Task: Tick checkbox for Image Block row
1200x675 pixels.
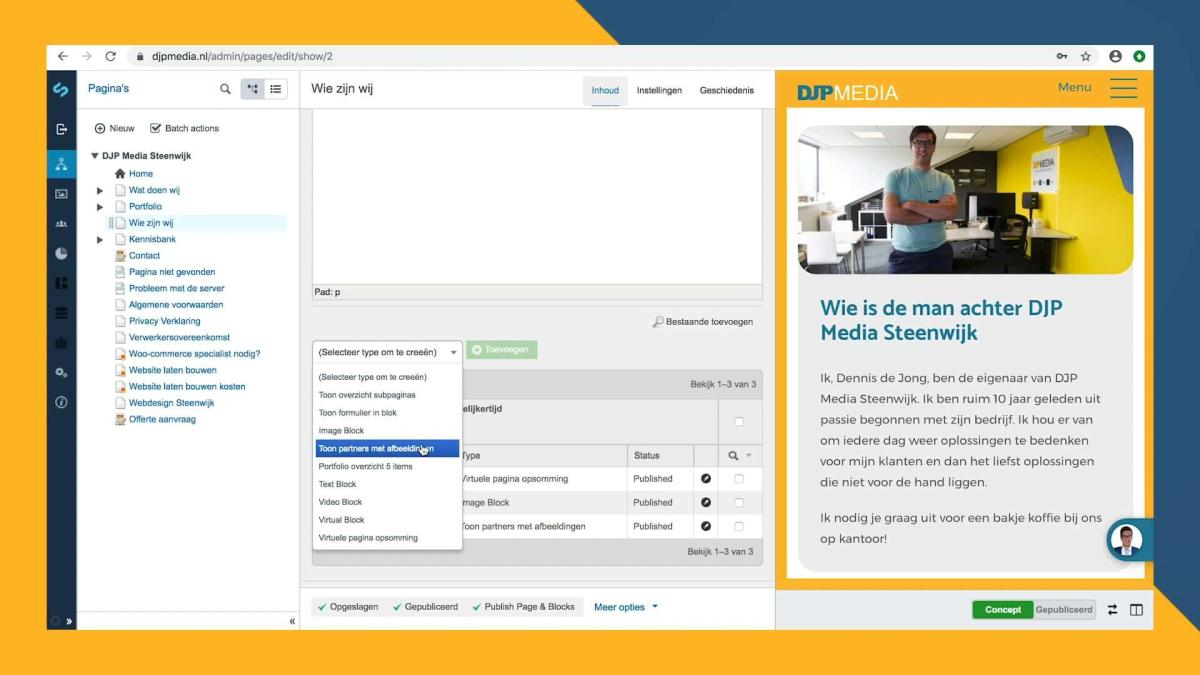Action: click(739, 503)
